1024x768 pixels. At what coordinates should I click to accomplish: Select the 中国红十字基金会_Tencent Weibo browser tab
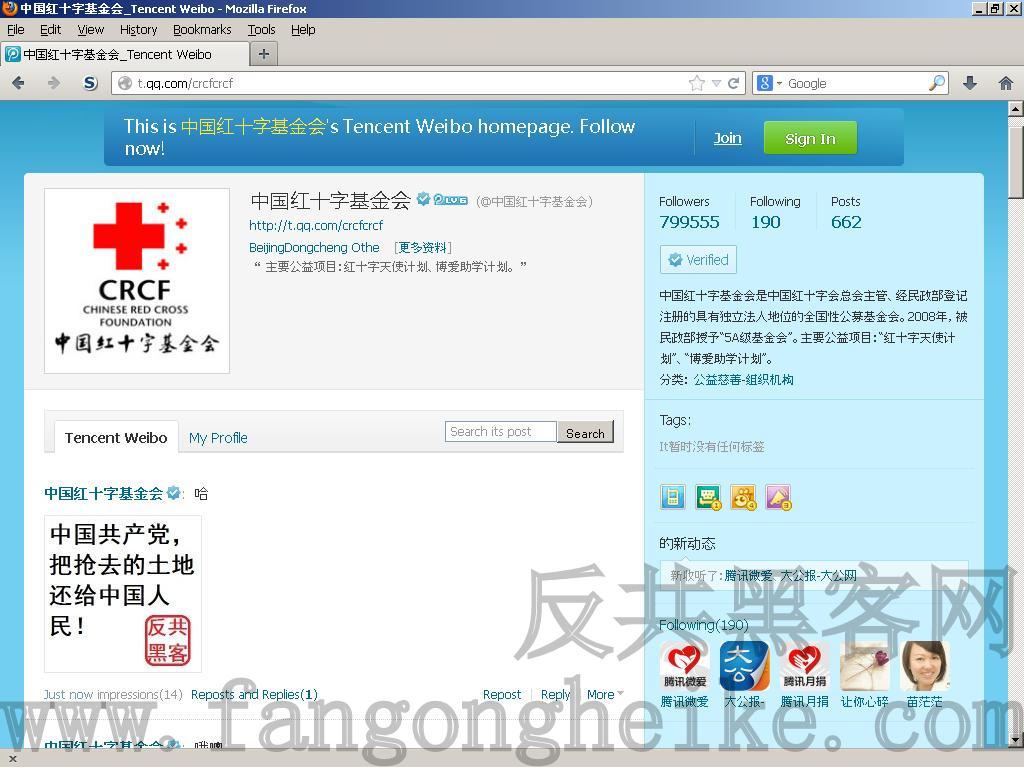point(125,54)
